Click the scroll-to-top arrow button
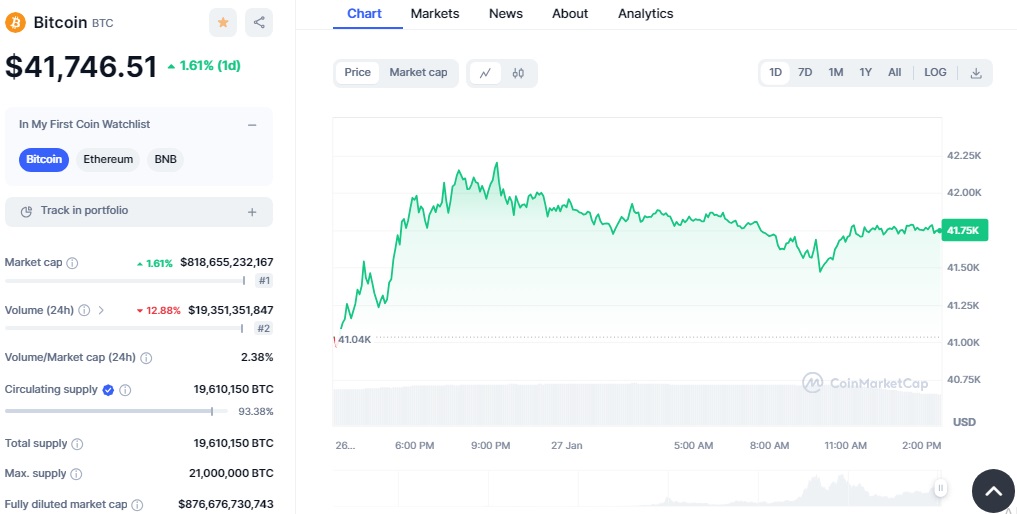 coord(993,491)
